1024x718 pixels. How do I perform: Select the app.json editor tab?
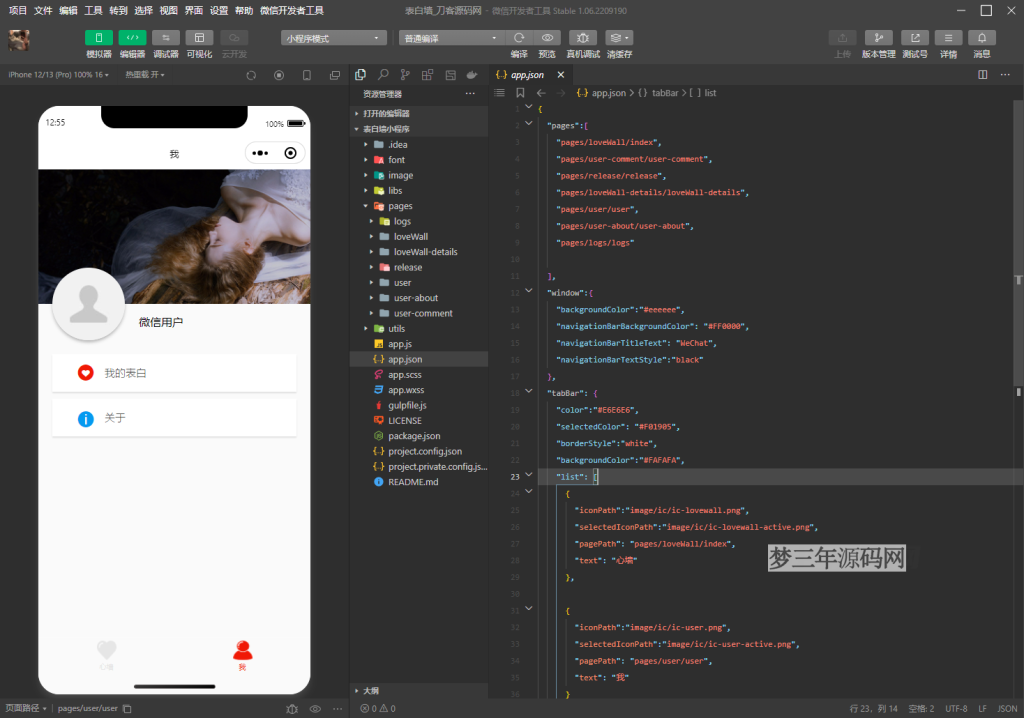pyautogui.click(x=527, y=74)
